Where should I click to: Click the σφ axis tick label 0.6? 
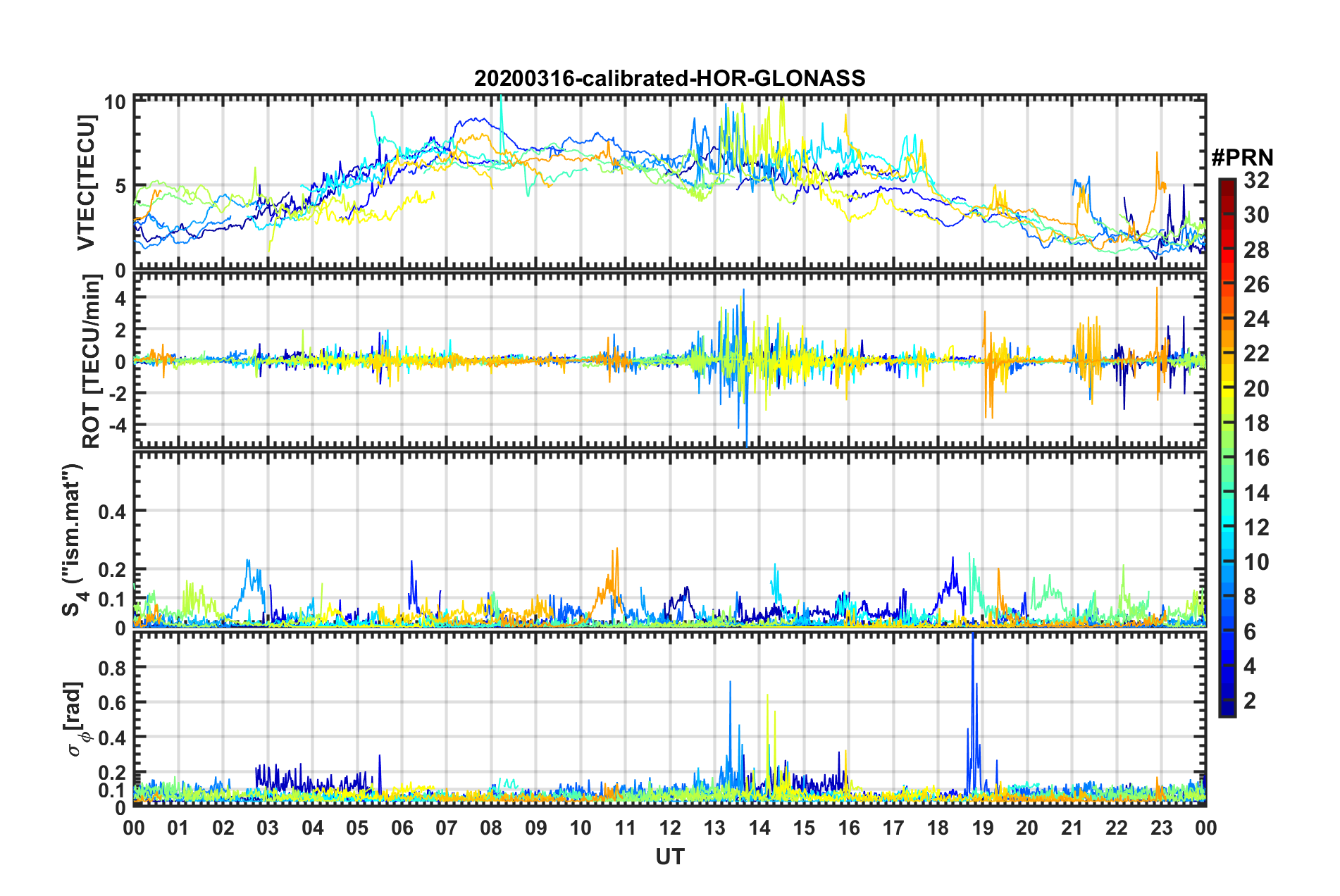click(x=113, y=702)
